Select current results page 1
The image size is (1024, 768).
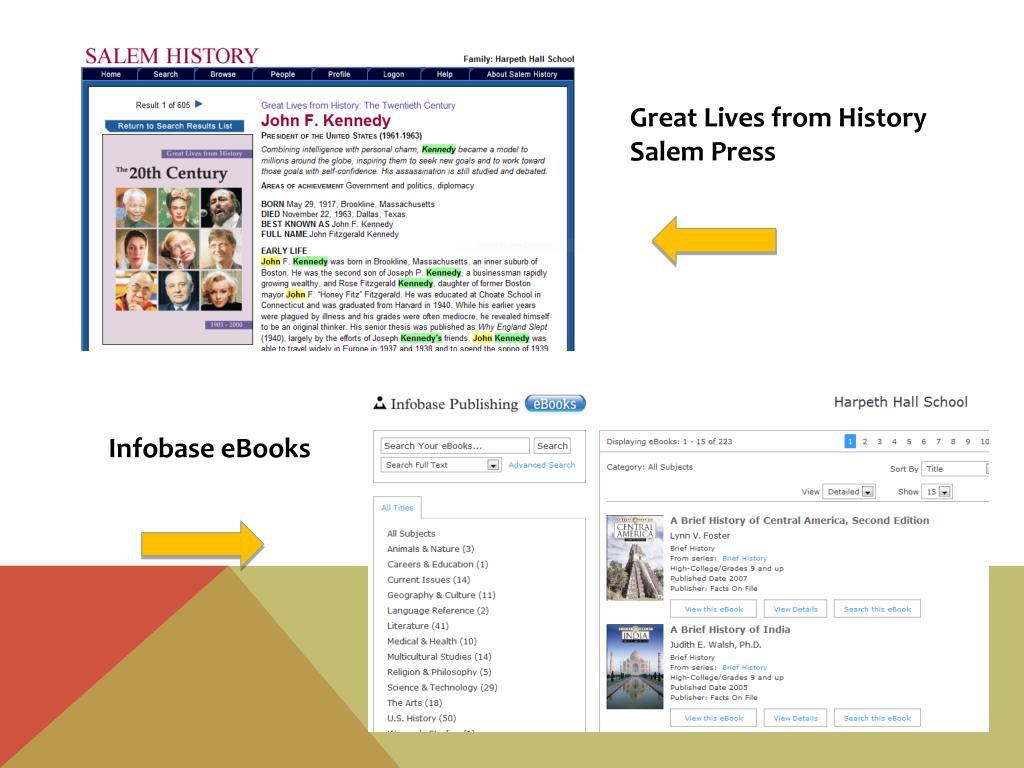(850, 441)
